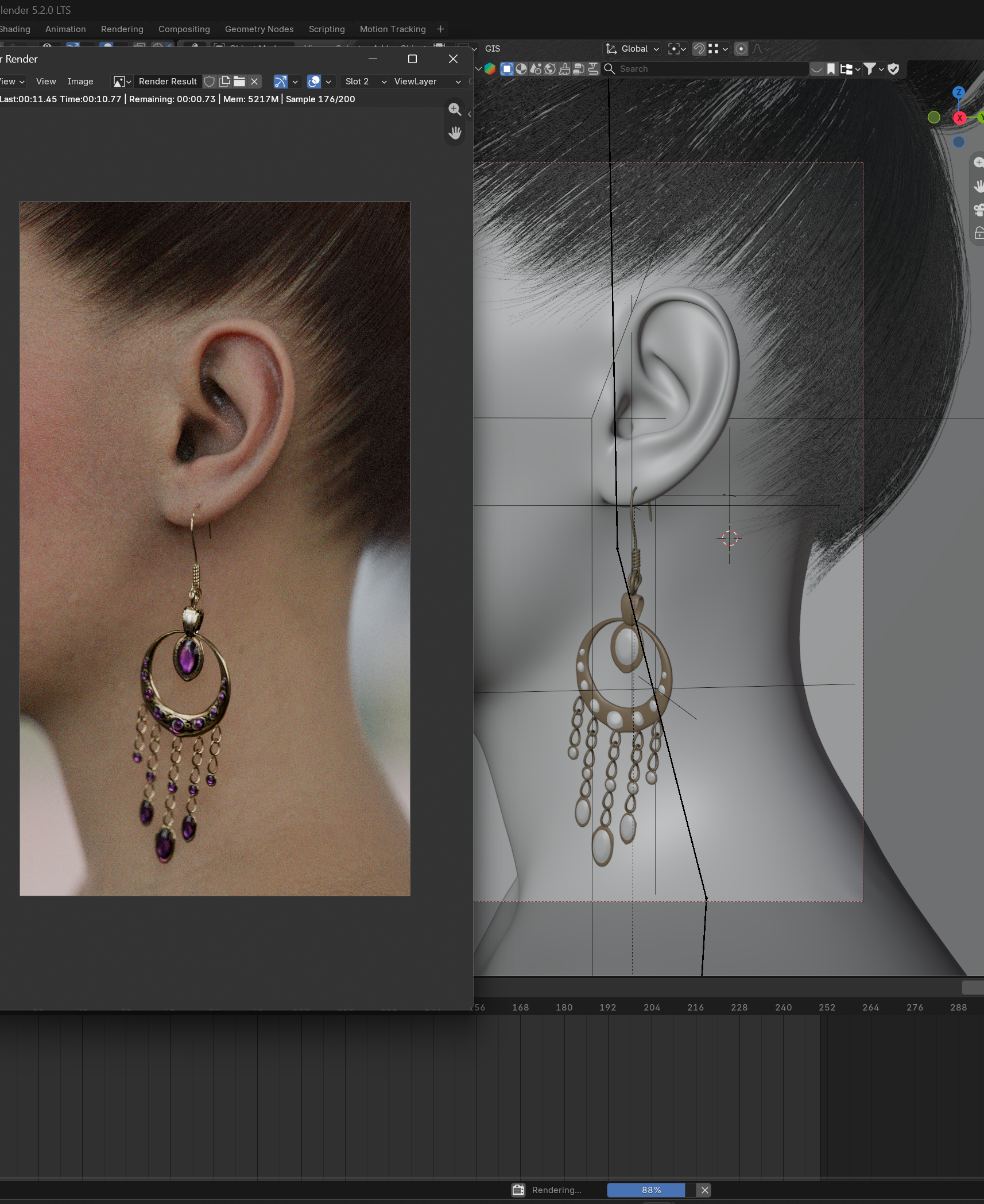Select the pan hand tool in the Render window
This screenshot has width=984, height=1204.
(455, 133)
